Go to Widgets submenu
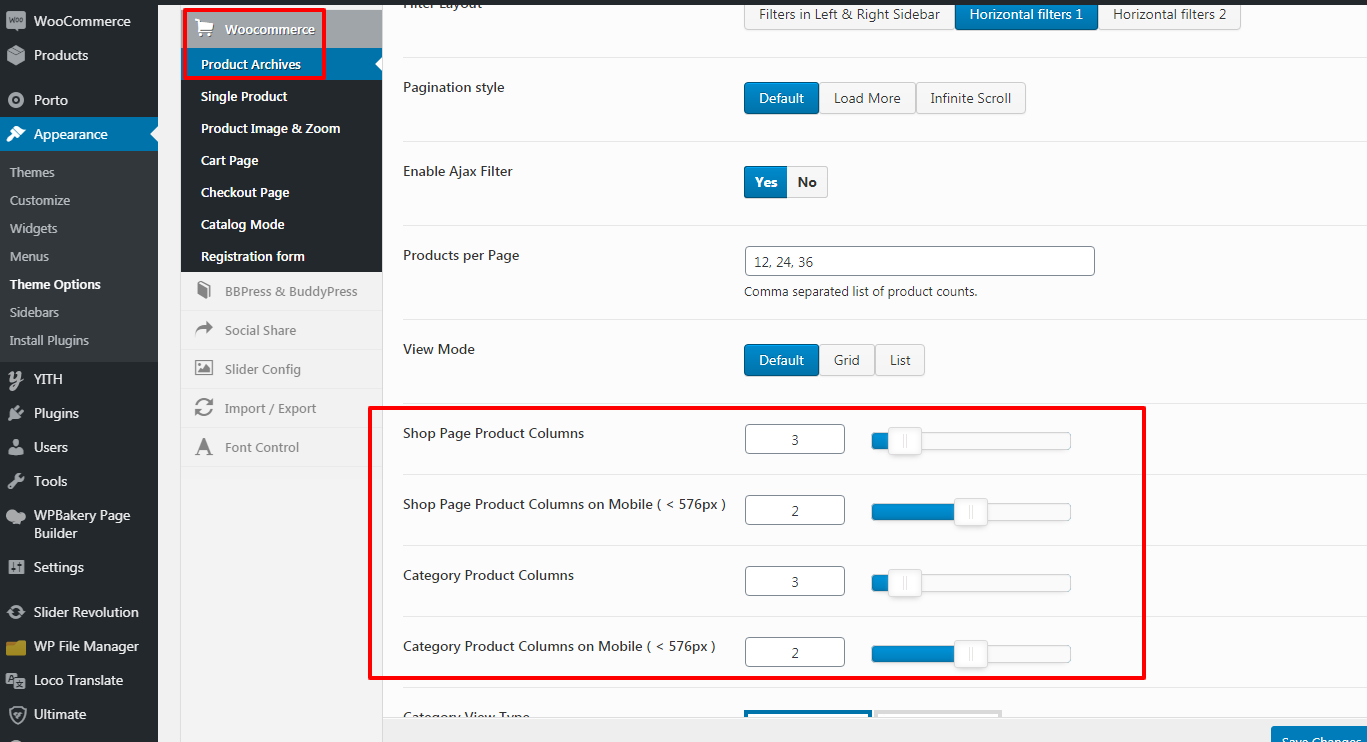 [x=34, y=228]
